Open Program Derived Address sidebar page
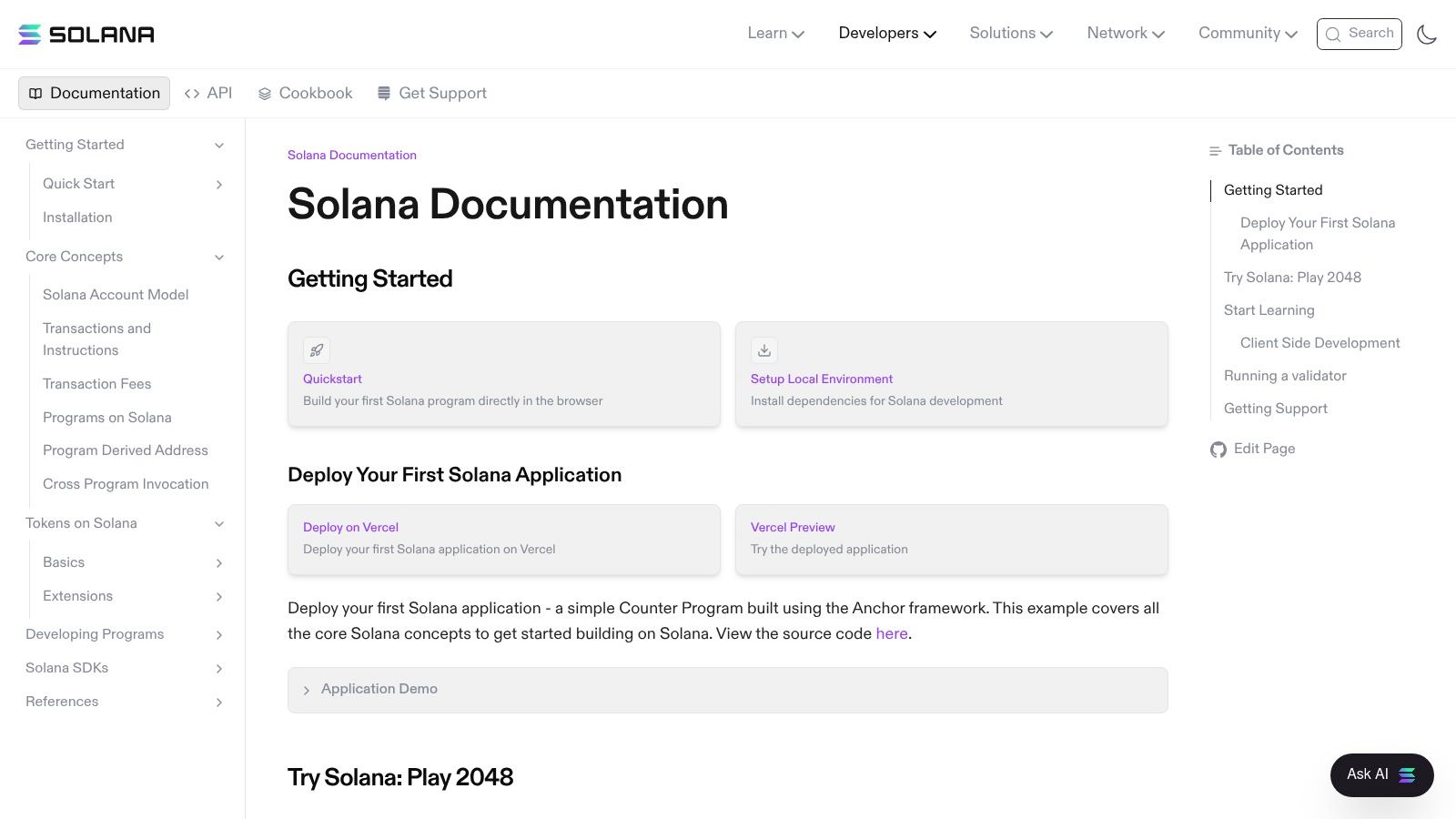Image resolution: width=1456 pixels, height=819 pixels. (x=126, y=450)
